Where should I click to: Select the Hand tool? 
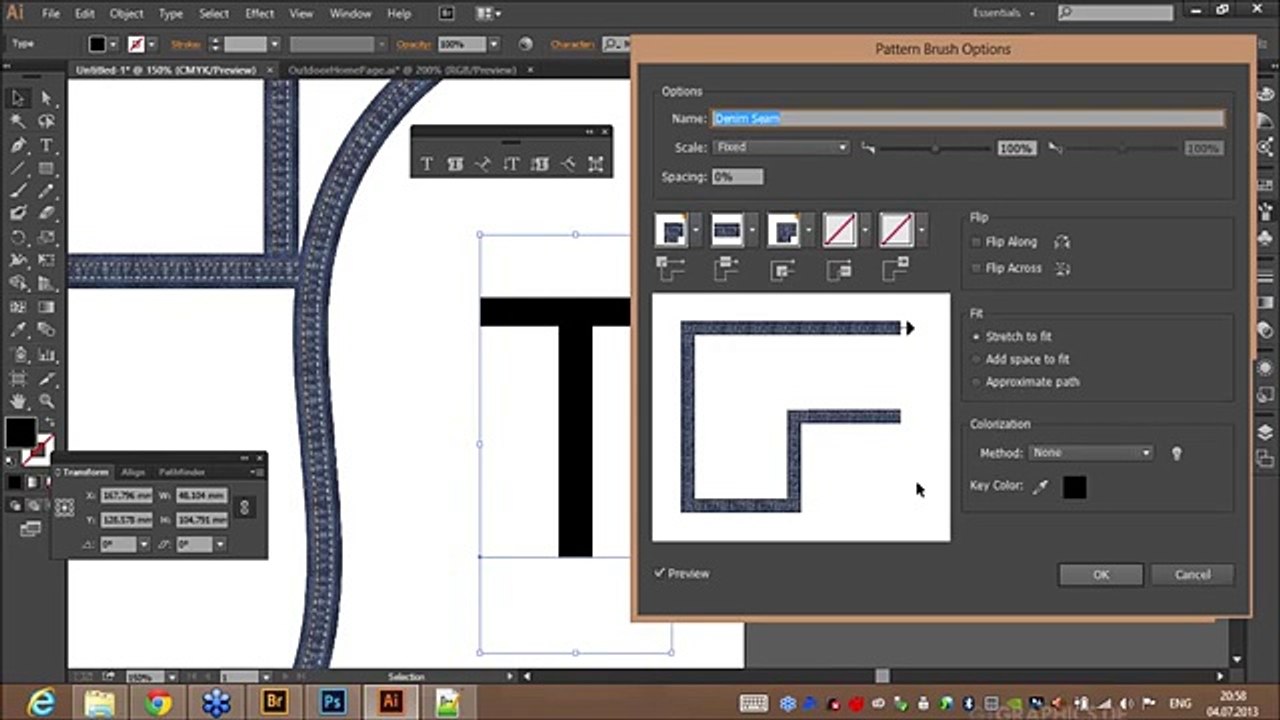[18, 401]
